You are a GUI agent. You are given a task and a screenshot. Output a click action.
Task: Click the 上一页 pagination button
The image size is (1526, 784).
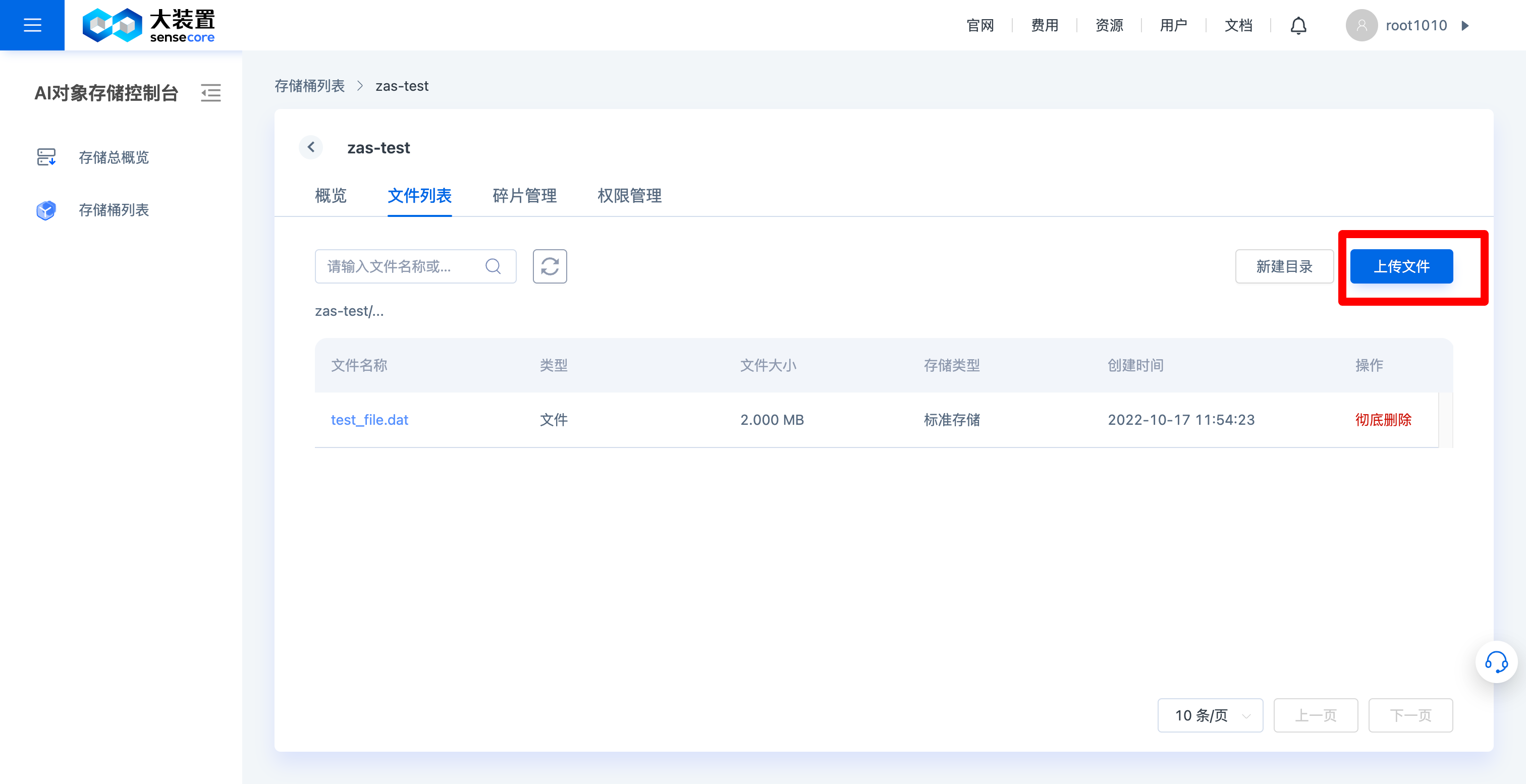pyautogui.click(x=1315, y=715)
